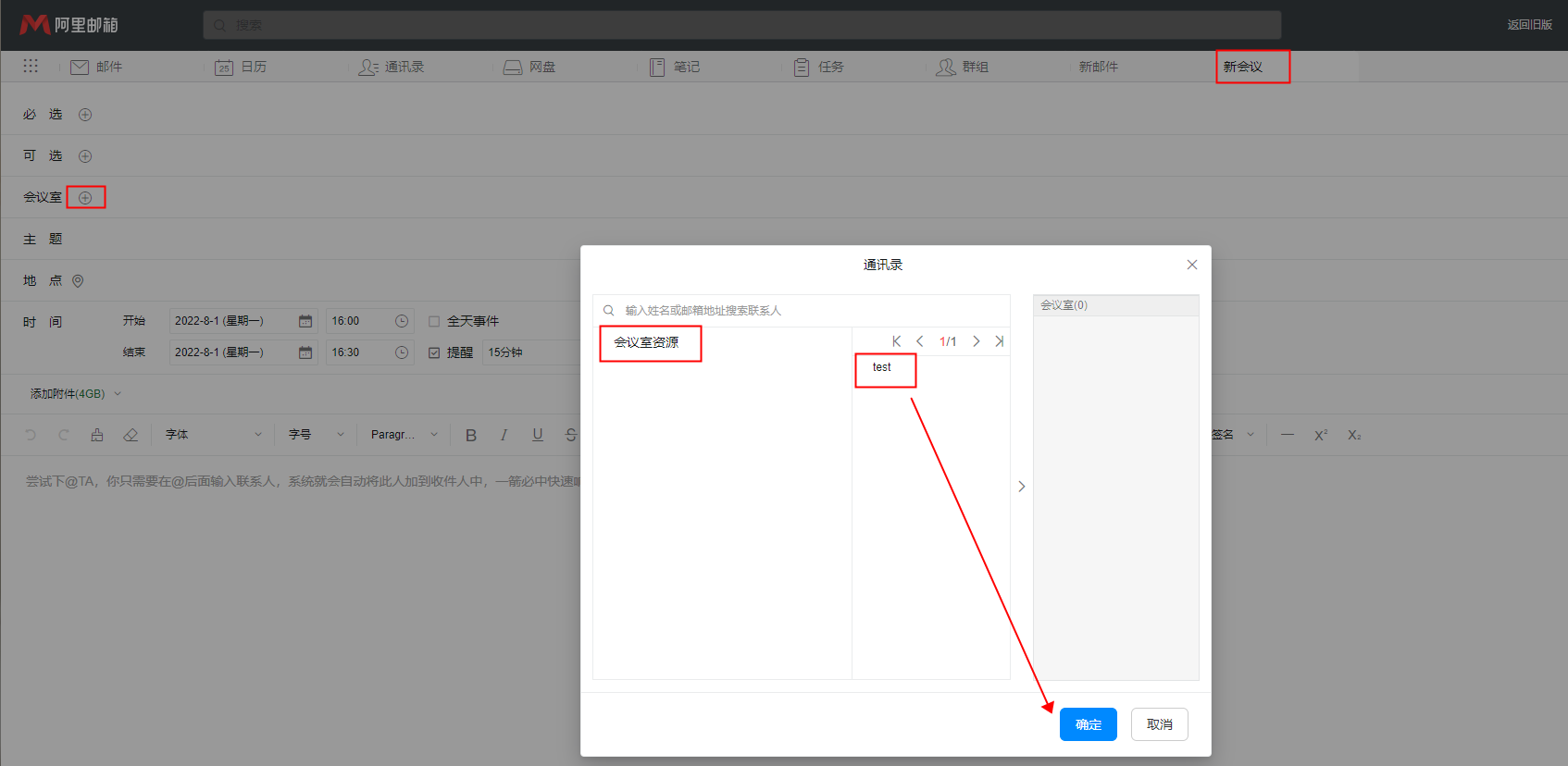
Task: Open the Paragraph style dropdown
Action: pos(404,435)
